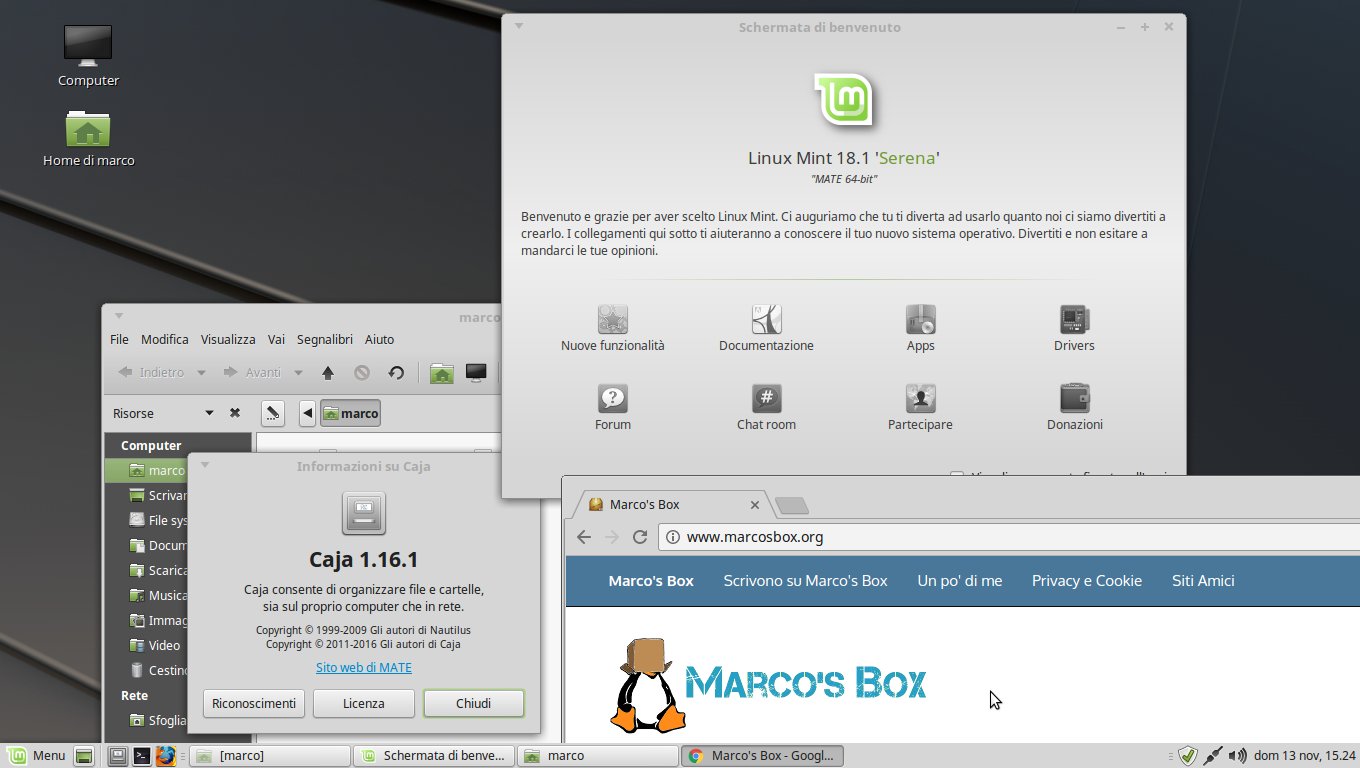Open the Segnalibri menu in Caja
The image size is (1360, 768).
pos(325,340)
